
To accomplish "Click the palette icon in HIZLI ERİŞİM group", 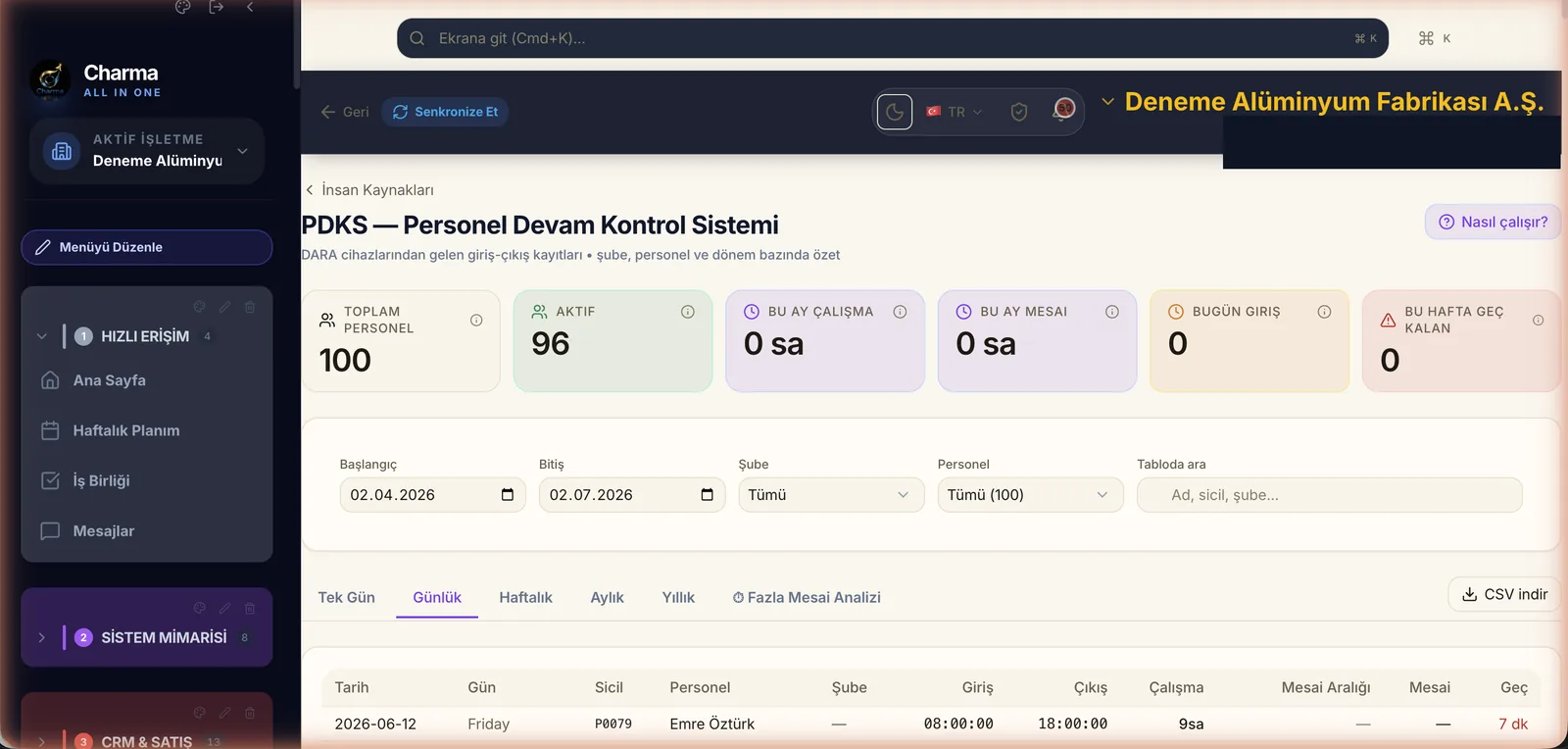I will tap(200, 307).
